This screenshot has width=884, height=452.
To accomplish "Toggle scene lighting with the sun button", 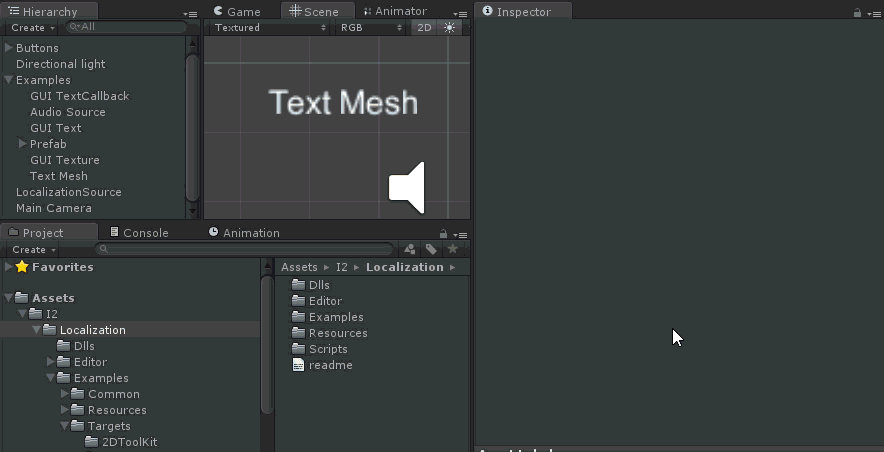I will [449, 28].
